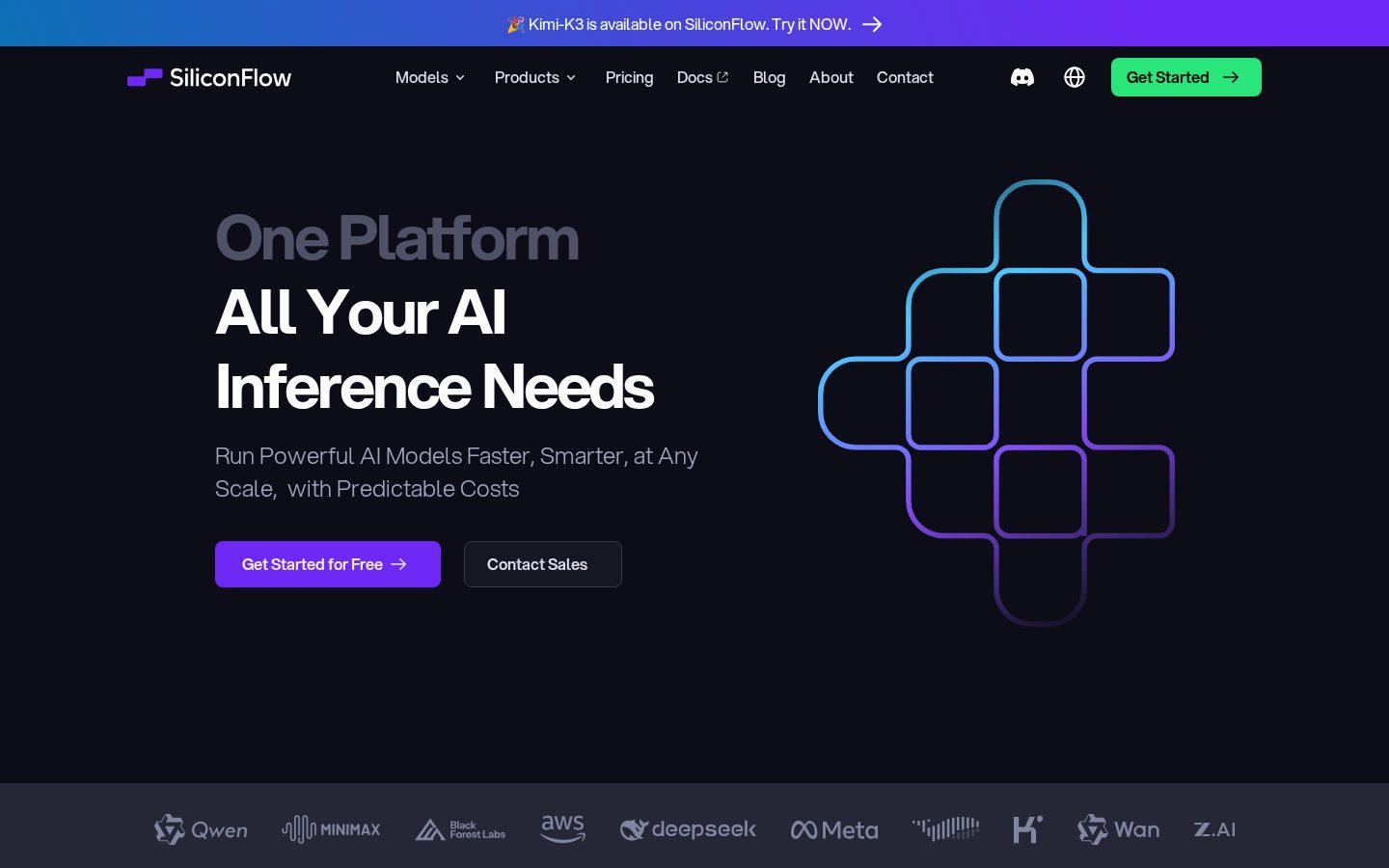Viewport: 1389px width, 868px height.
Task: Click the Wan logo
Action: (x=1119, y=829)
